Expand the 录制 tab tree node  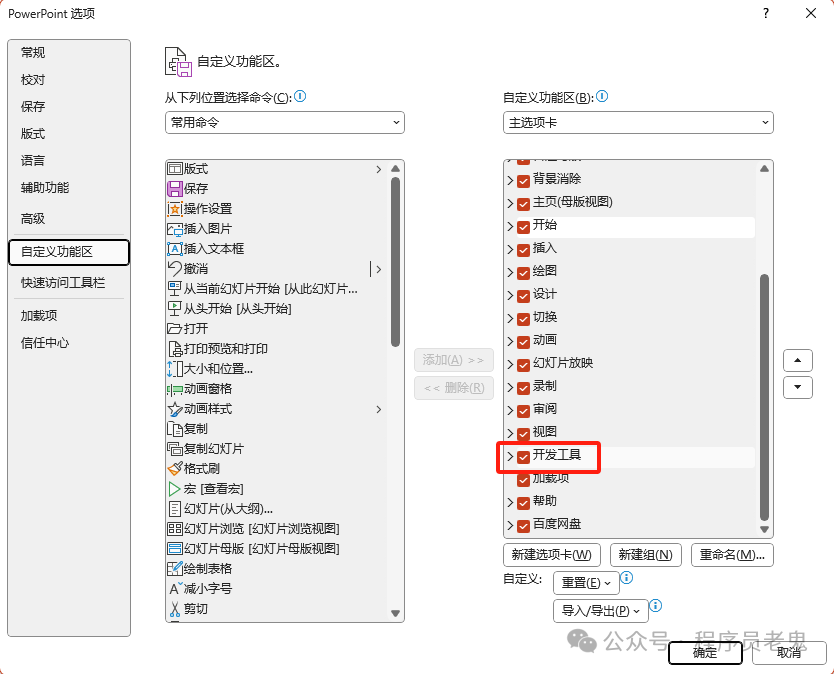[510, 387]
